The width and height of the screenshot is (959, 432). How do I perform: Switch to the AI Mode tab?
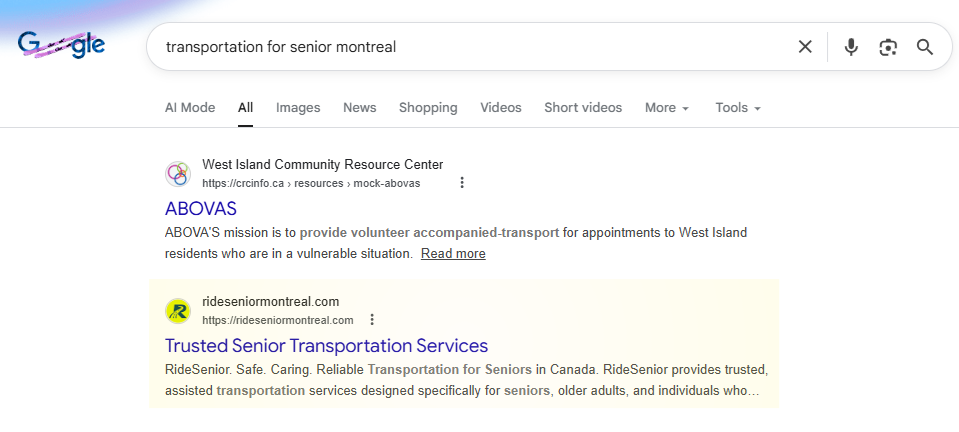(x=190, y=108)
